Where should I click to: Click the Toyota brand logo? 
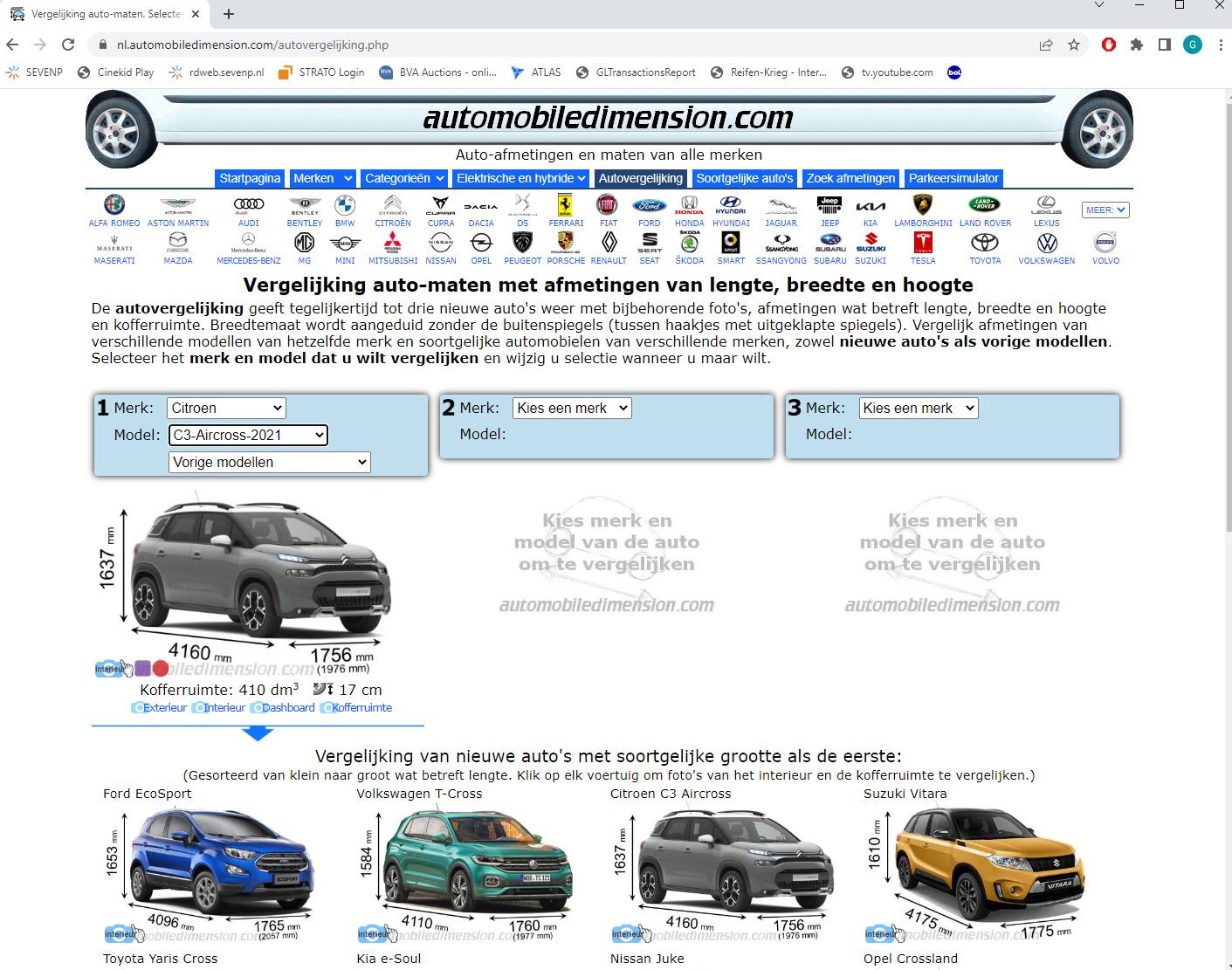pyautogui.click(x=985, y=244)
